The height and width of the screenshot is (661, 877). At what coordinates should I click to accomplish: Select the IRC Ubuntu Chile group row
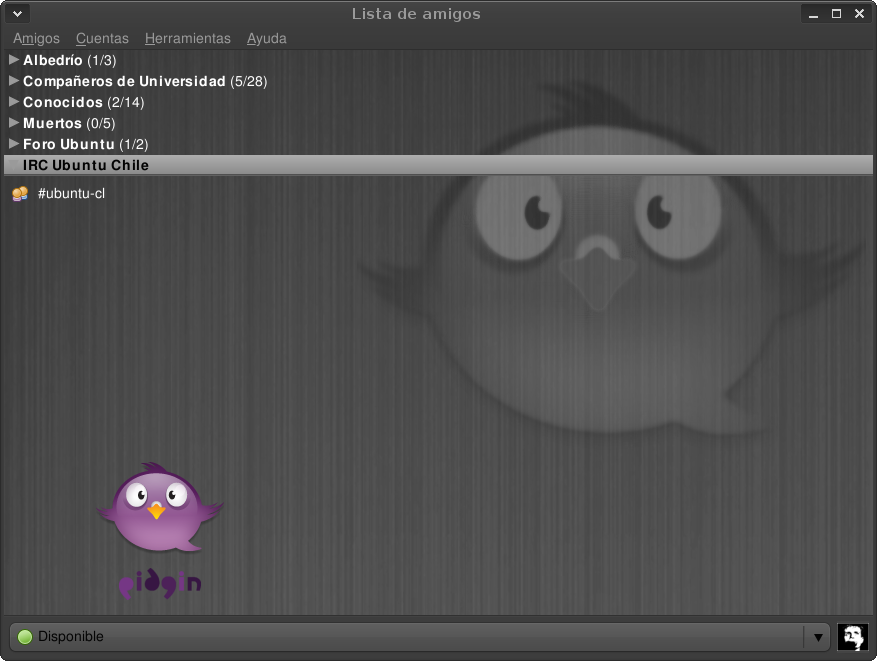pos(438,165)
